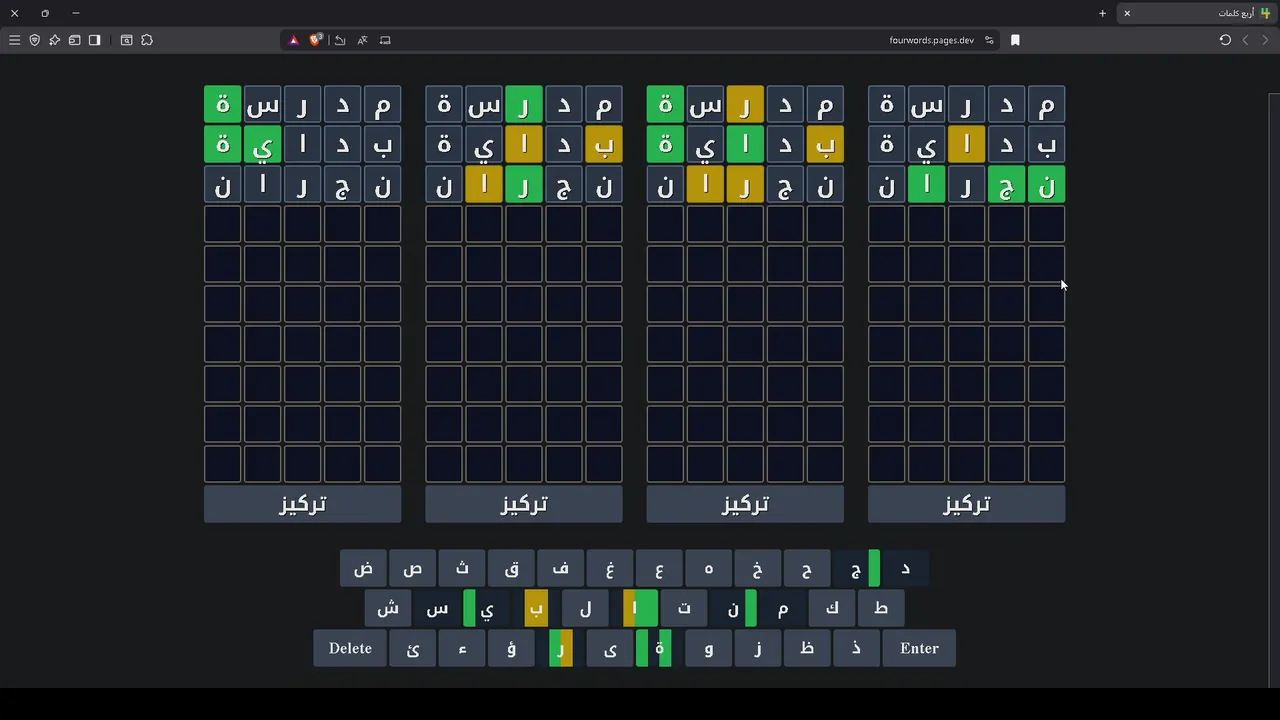Click the fourwords.pages.dev address bar

700,40
